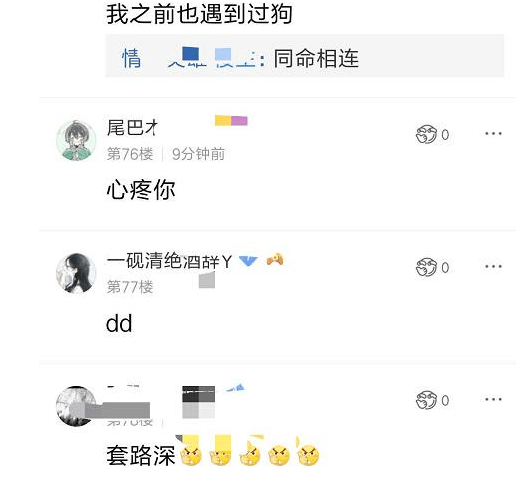
Task: Open avatar of the '套路深' commenter
Action: point(76,406)
